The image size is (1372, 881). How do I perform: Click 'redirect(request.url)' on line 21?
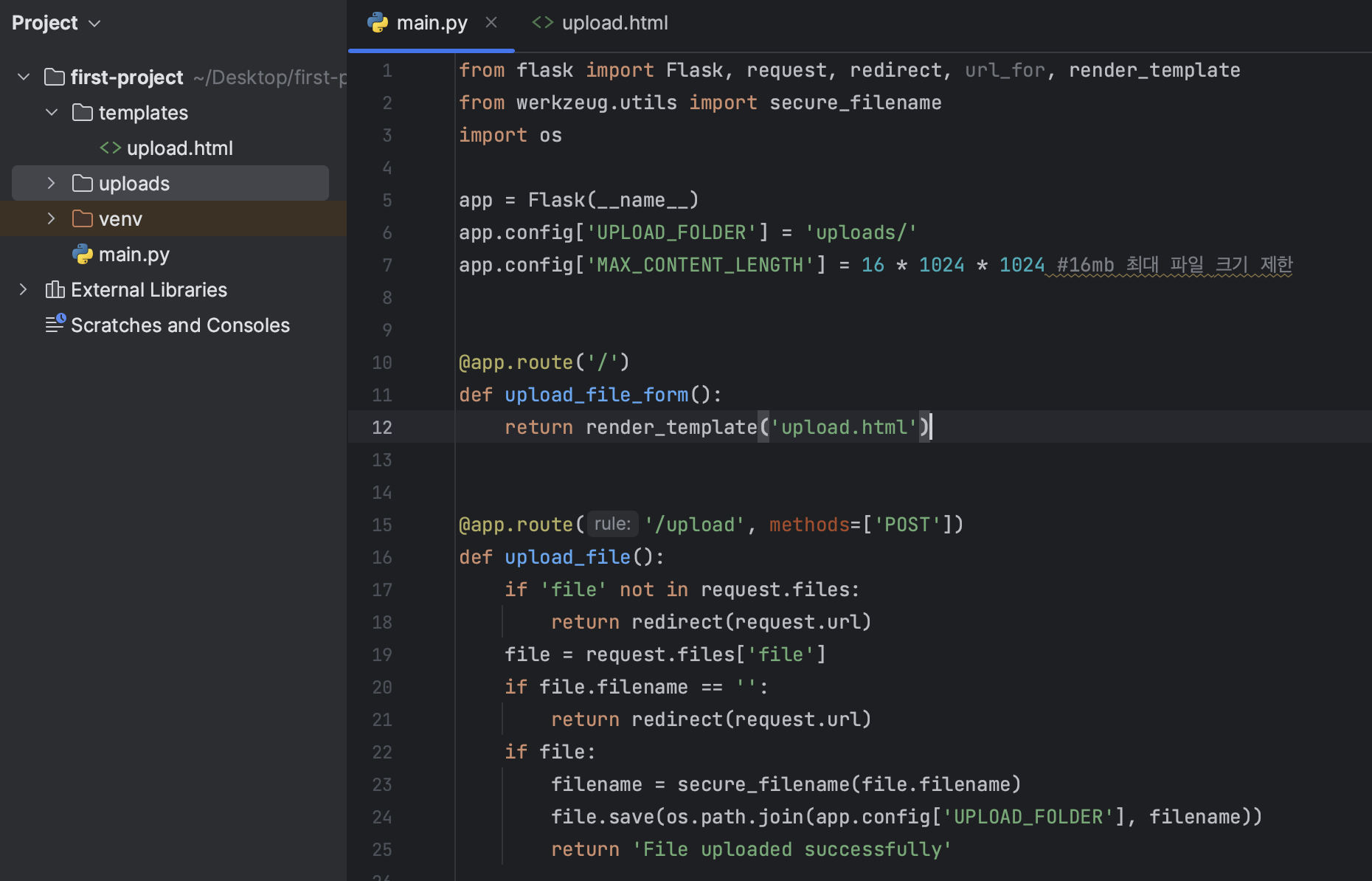(752, 719)
